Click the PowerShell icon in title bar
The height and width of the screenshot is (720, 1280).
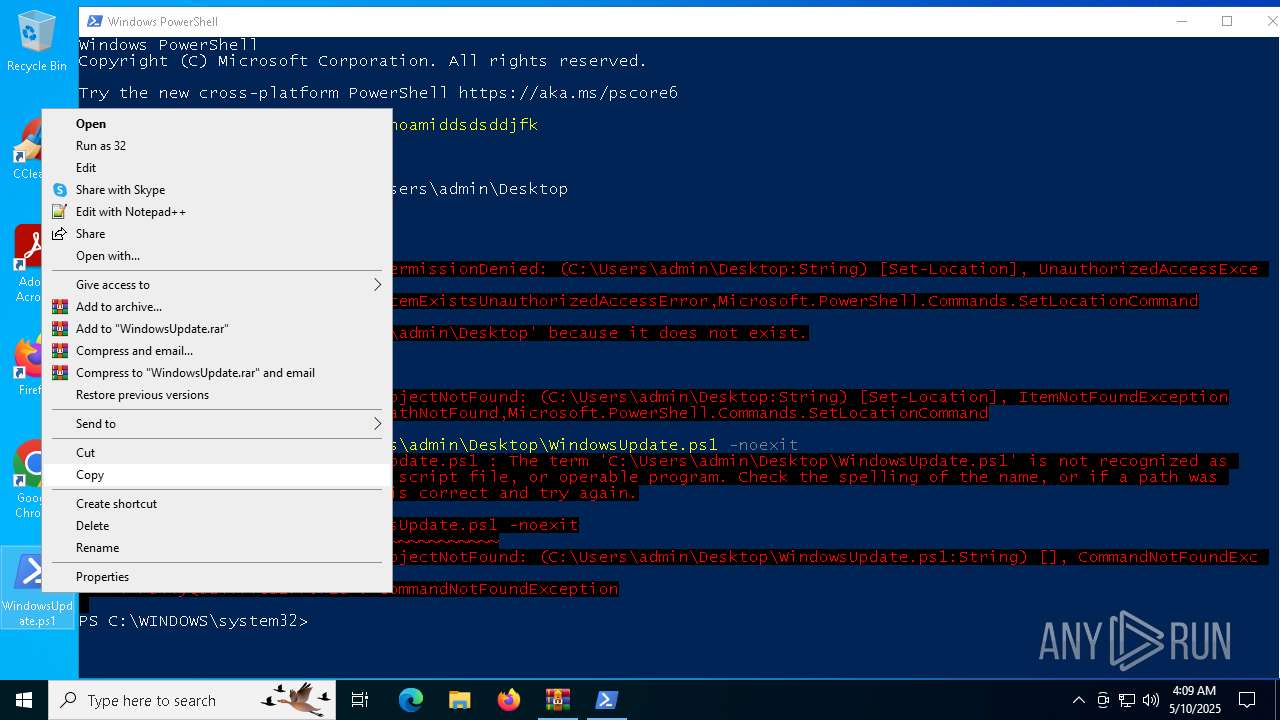click(94, 21)
